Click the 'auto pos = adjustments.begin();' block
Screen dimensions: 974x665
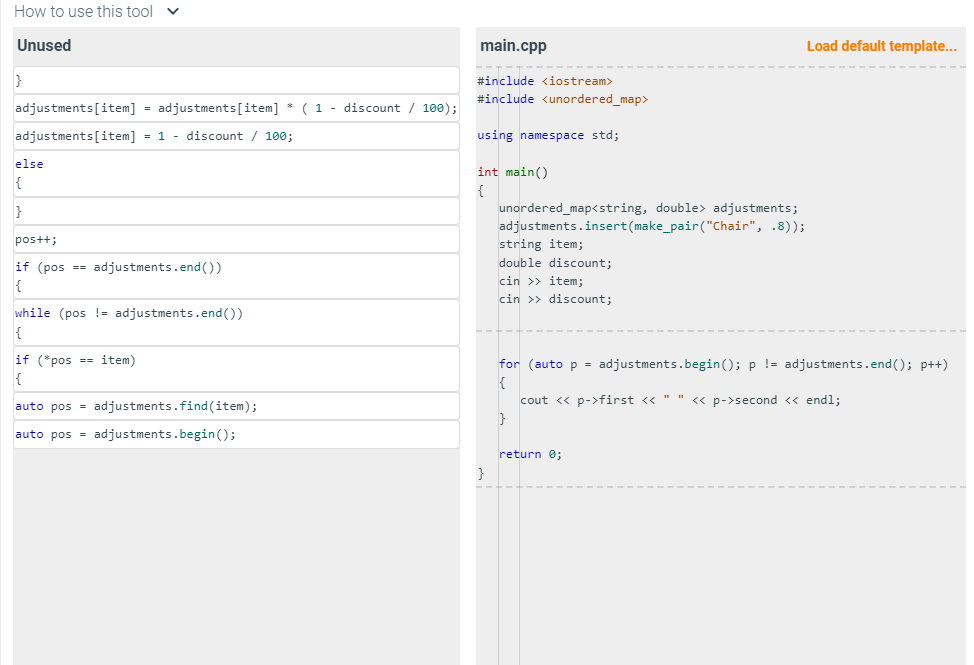236,433
